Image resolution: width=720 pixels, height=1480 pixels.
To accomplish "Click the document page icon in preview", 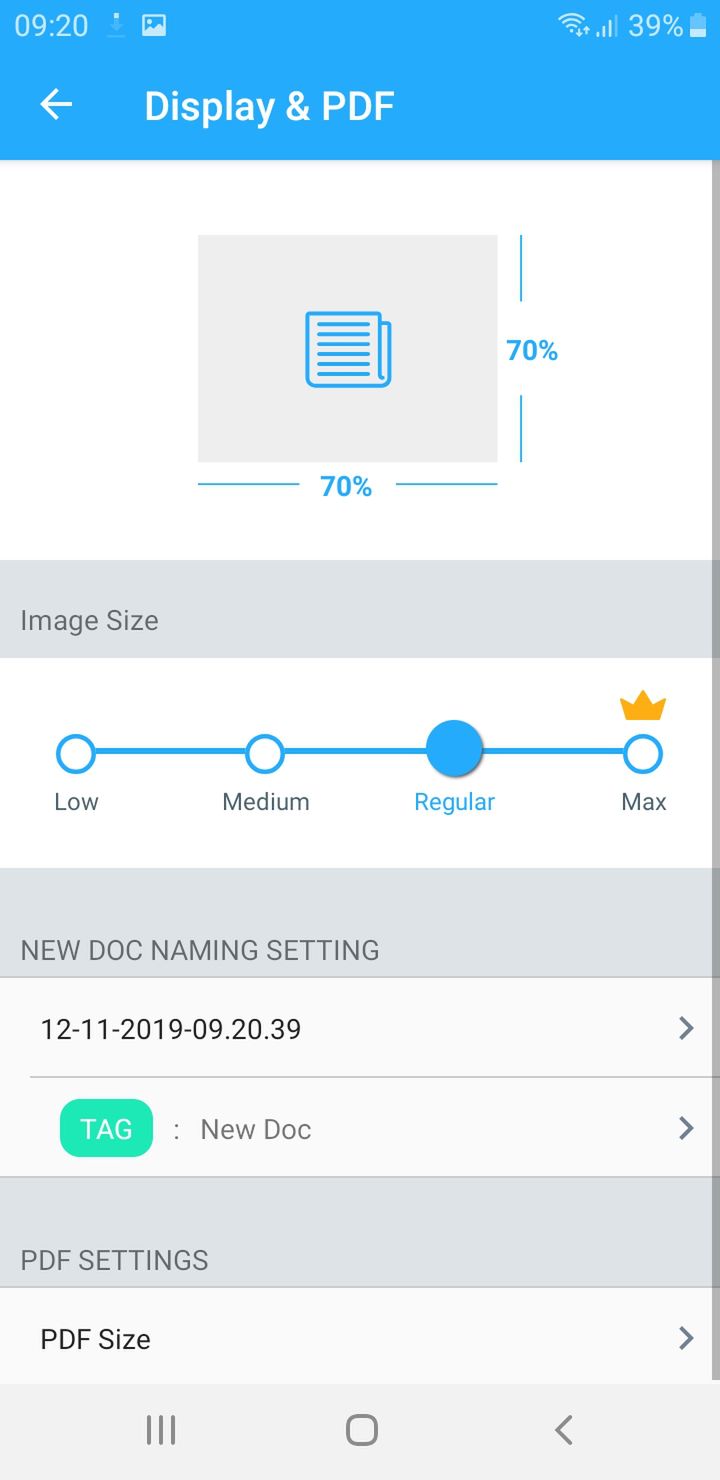I will tap(348, 349).
